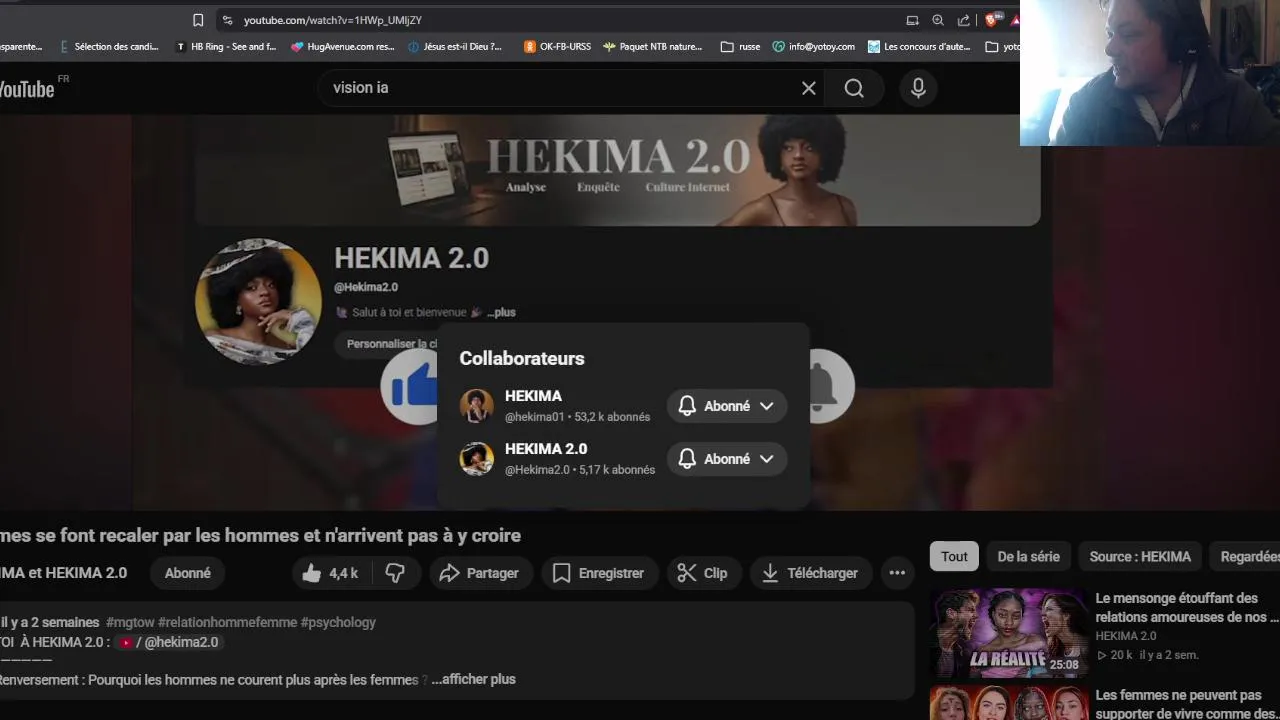This screenshot has height=720, width=1280.
Task: Open site information icon beside URL
Action: 227,20
